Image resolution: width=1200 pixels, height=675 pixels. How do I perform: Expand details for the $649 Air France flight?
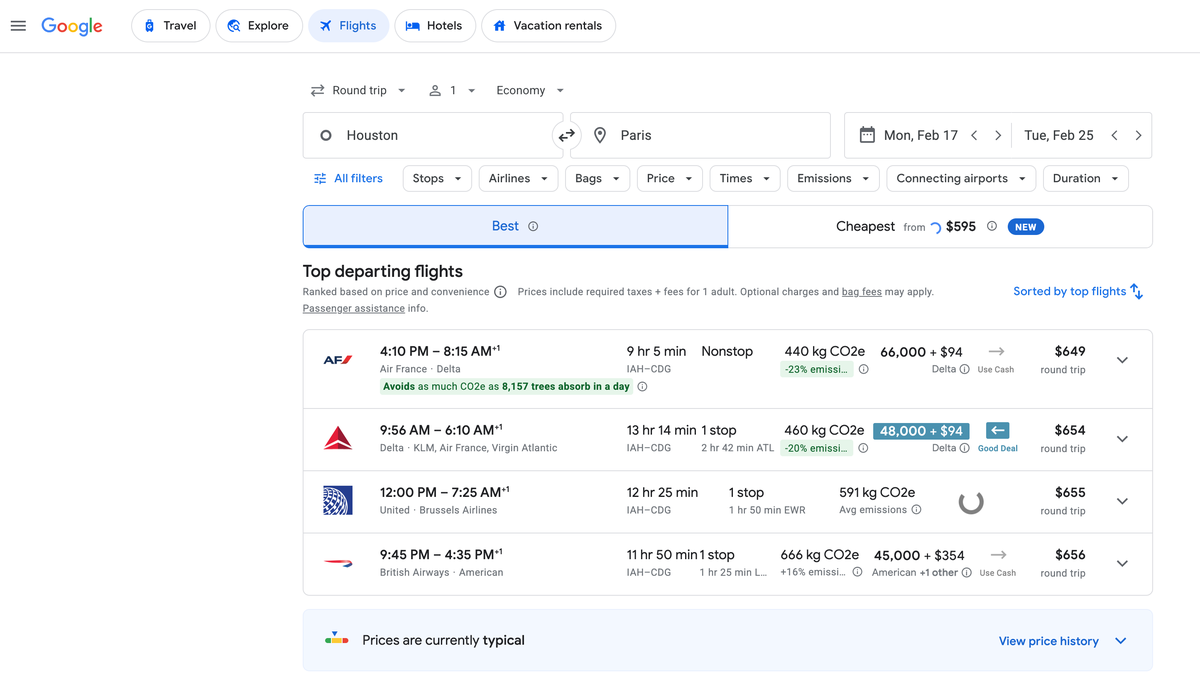[x=1122, y=359]
